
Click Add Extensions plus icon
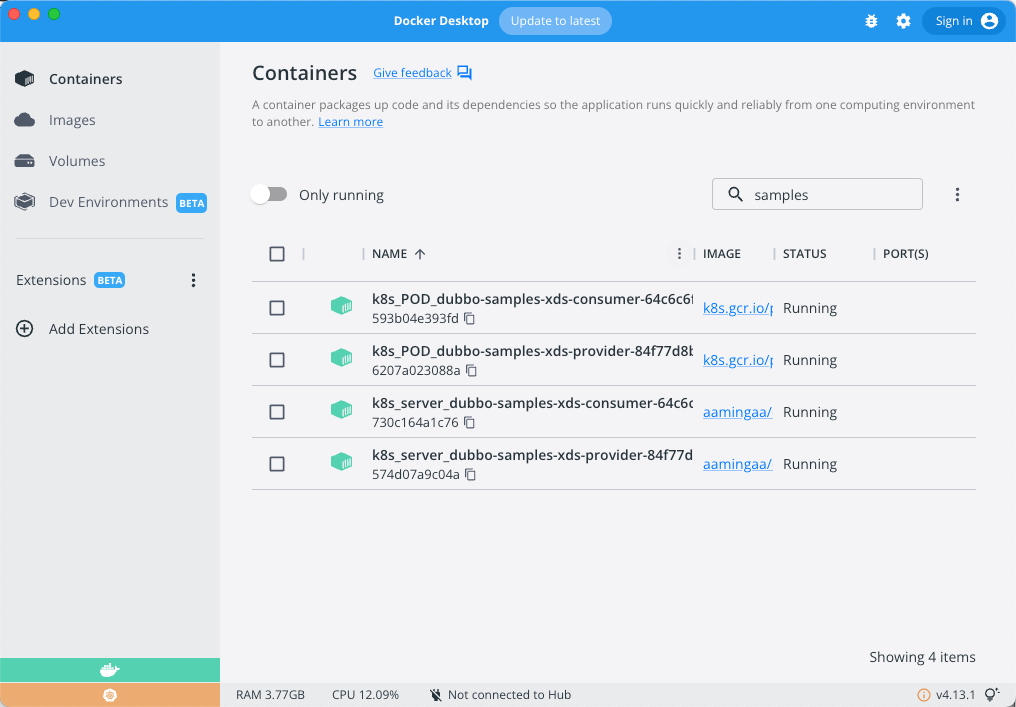point(25,329)
